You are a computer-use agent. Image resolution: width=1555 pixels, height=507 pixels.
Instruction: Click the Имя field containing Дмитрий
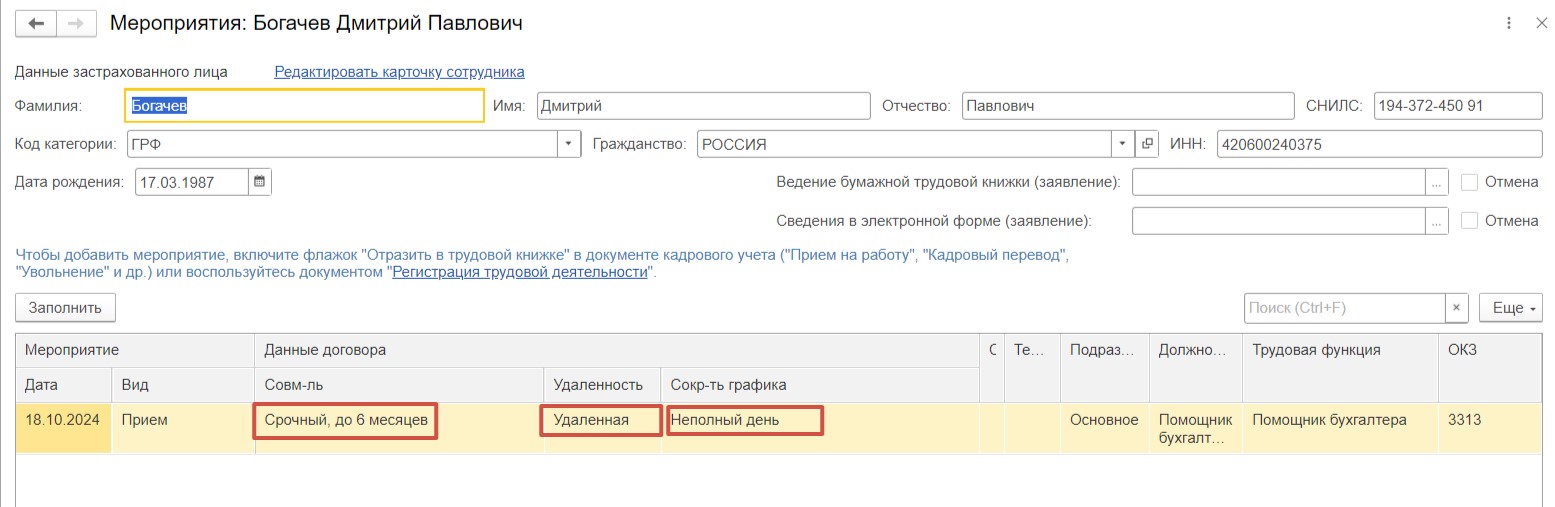tap(704, 106)
